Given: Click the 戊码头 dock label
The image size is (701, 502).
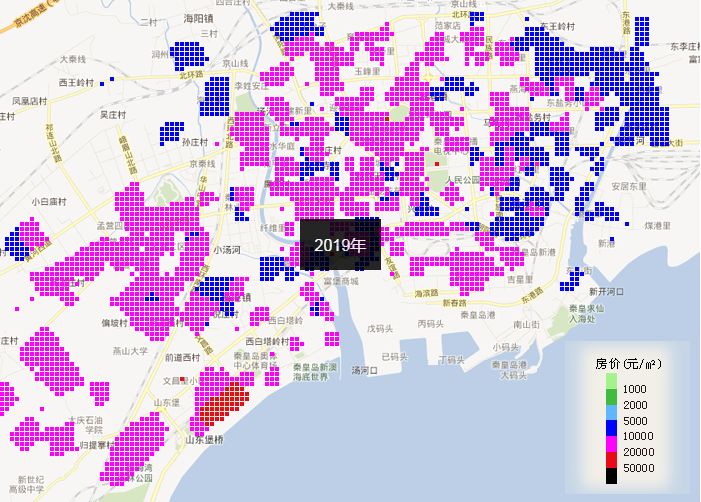Looking at the screenshot, I should [x=380, y=329].
